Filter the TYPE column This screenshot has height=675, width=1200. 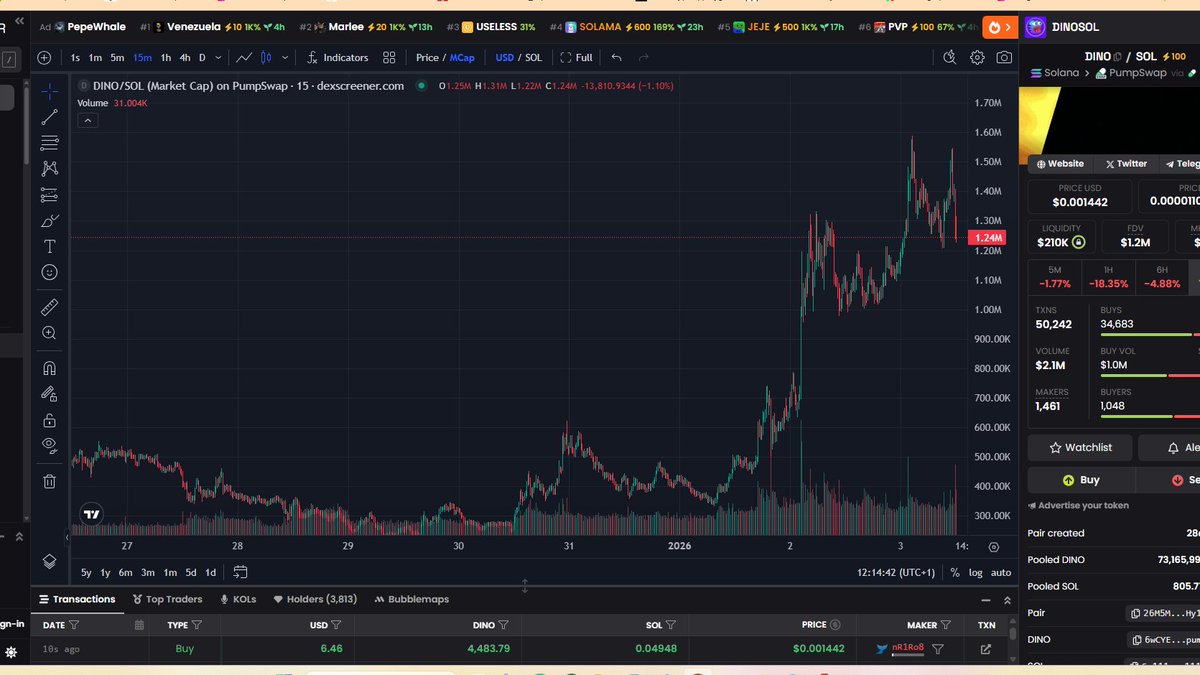click(197, 625)
